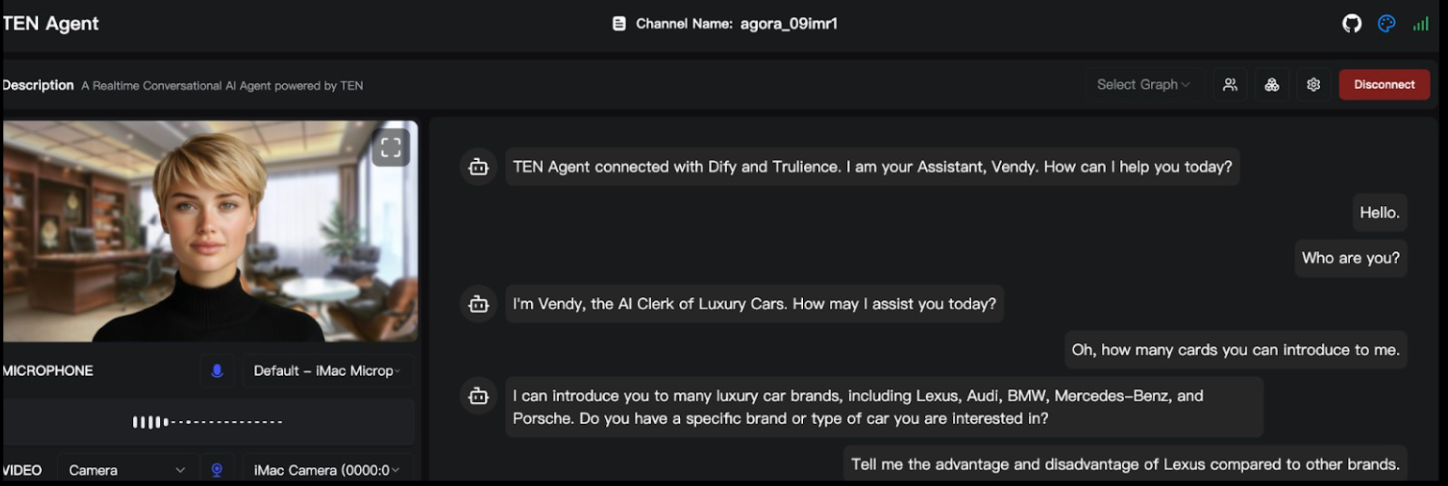The height and width of the screenshot is (486, 1448).
Task: Select the "Who are you?" chat message
Action: pos(1350,258)
